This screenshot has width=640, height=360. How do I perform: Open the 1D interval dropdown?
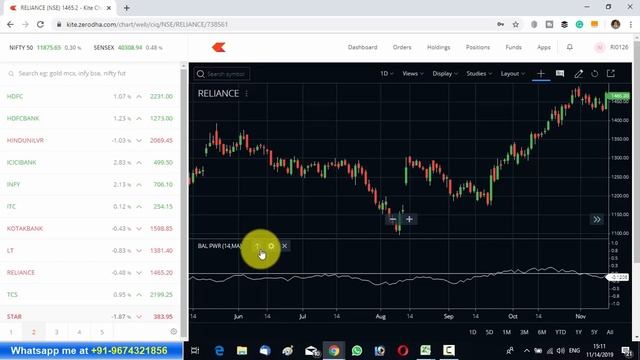tap(387, 73)
